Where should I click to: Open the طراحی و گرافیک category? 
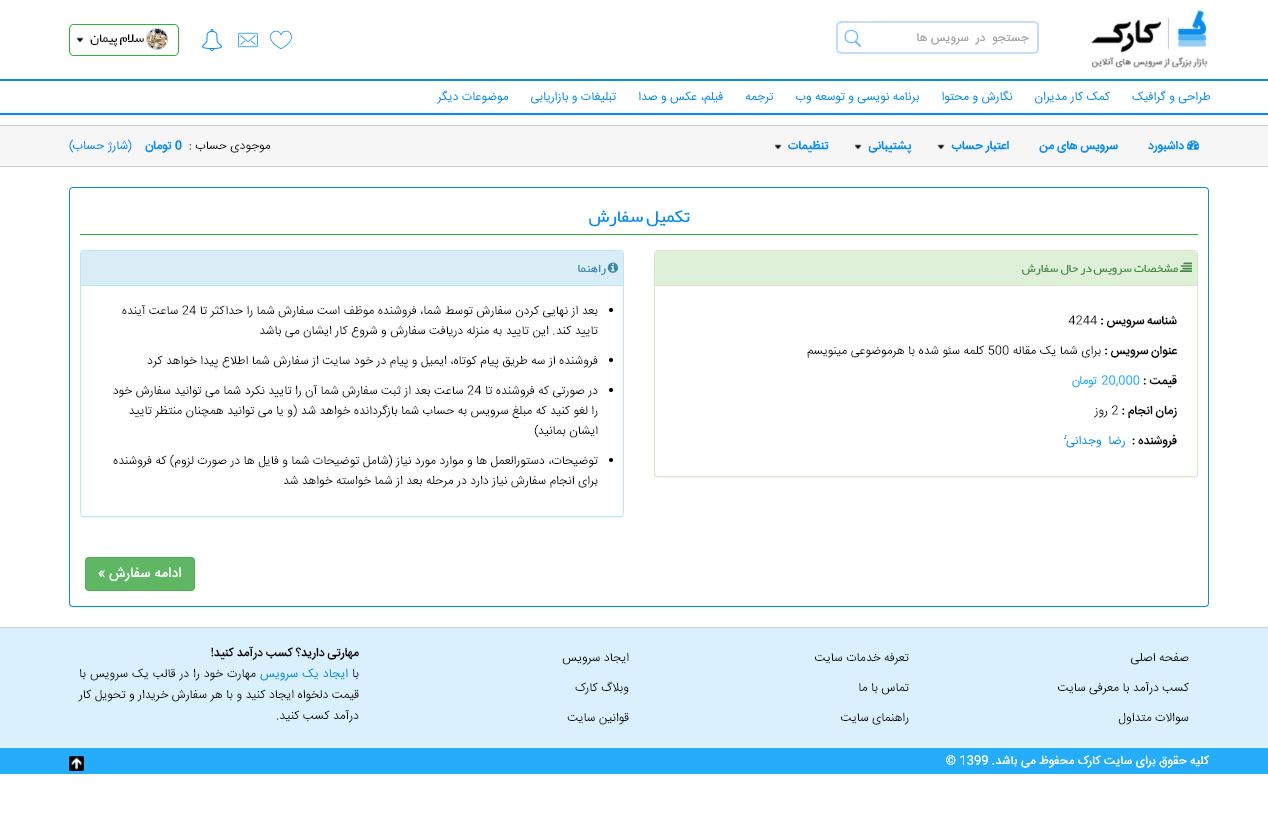point(1171,97)
